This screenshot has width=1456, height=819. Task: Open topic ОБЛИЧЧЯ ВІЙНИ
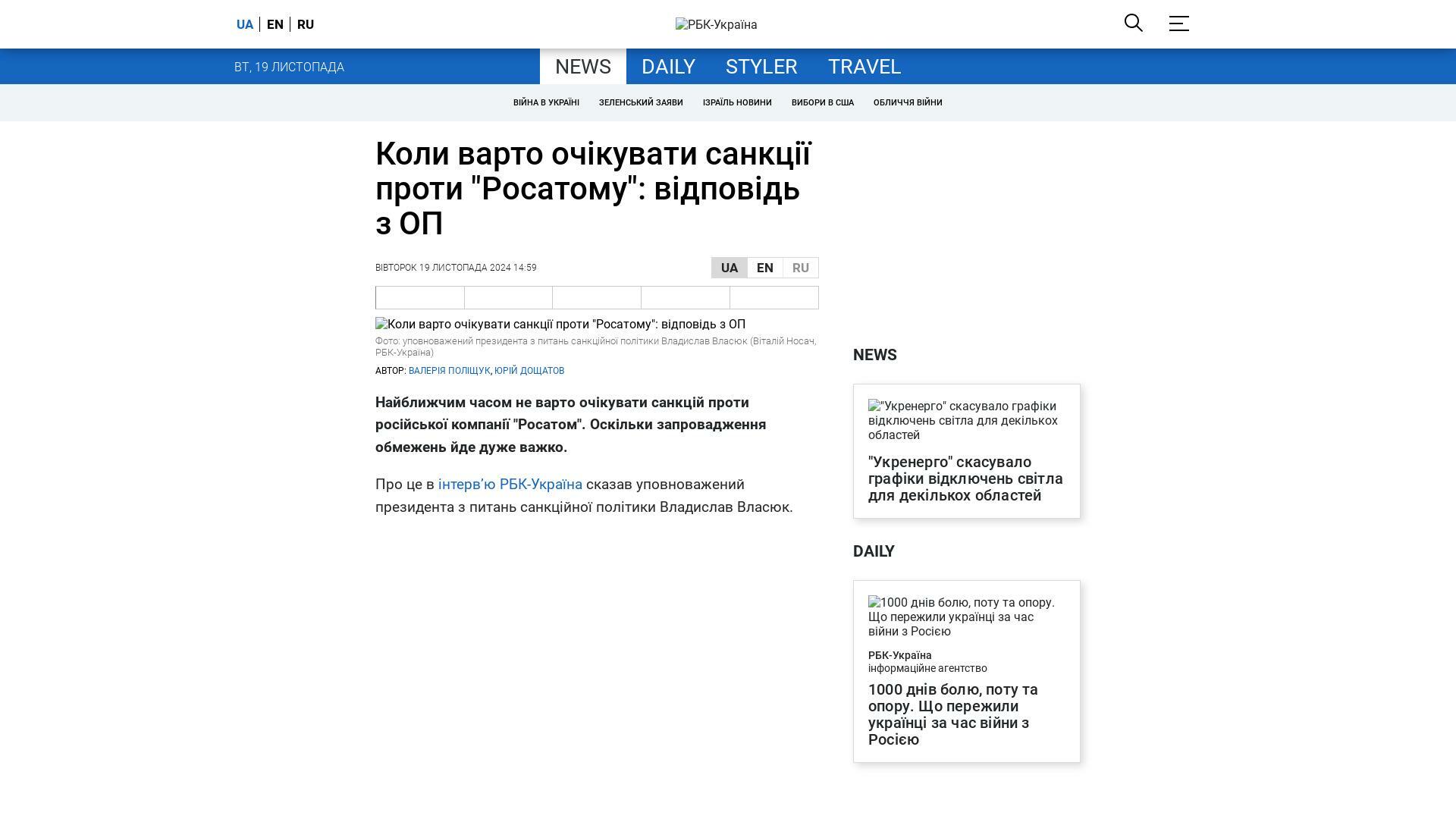coord(908,102)
